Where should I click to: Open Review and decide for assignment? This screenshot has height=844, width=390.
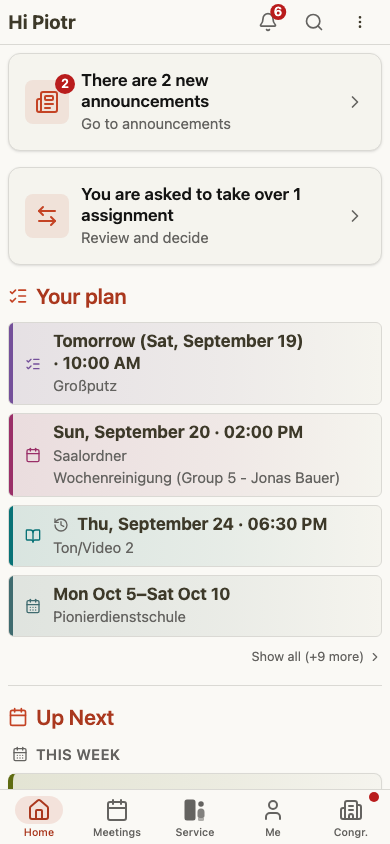point(145,238)
